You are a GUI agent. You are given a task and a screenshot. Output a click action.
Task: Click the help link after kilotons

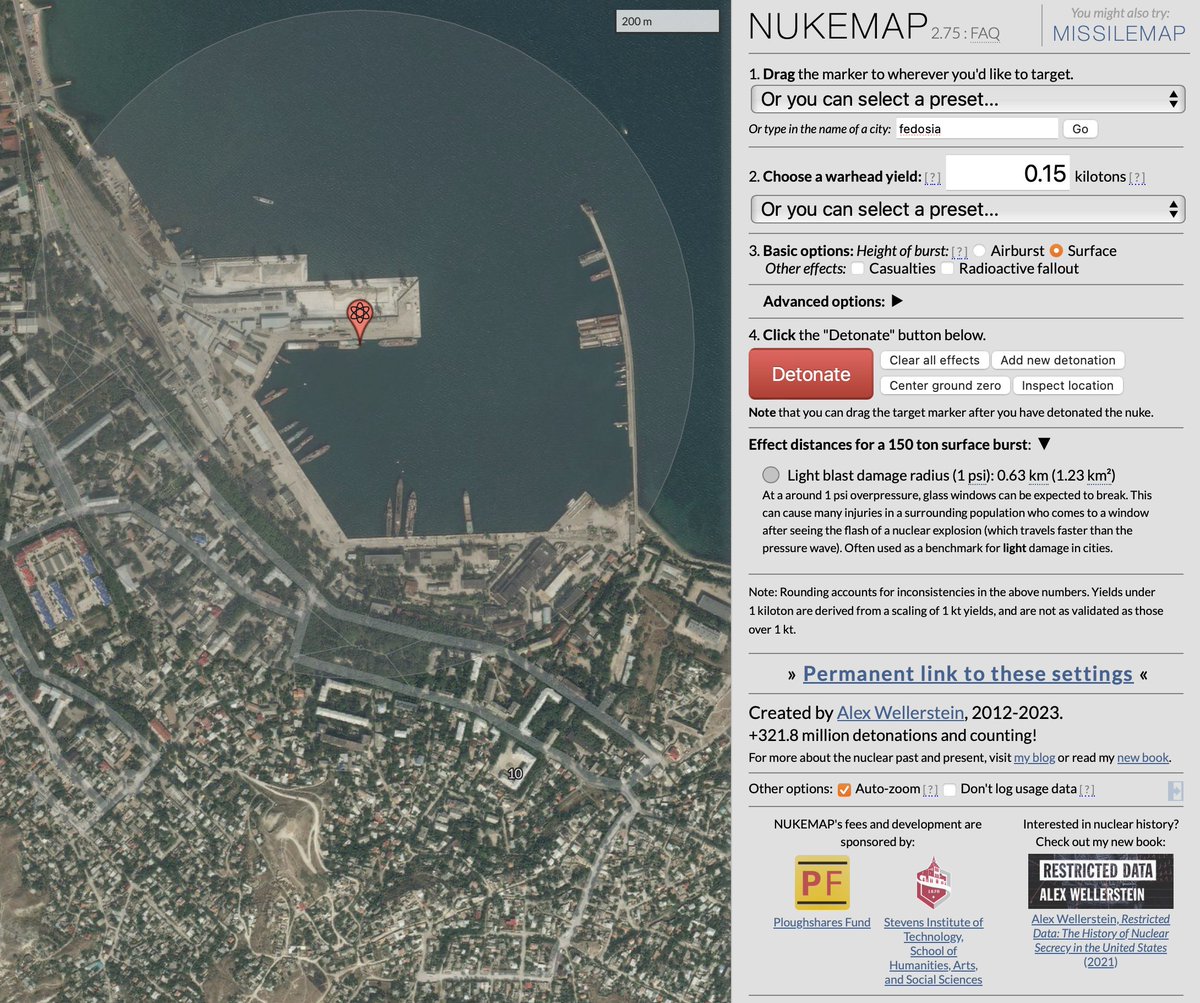1137,178
